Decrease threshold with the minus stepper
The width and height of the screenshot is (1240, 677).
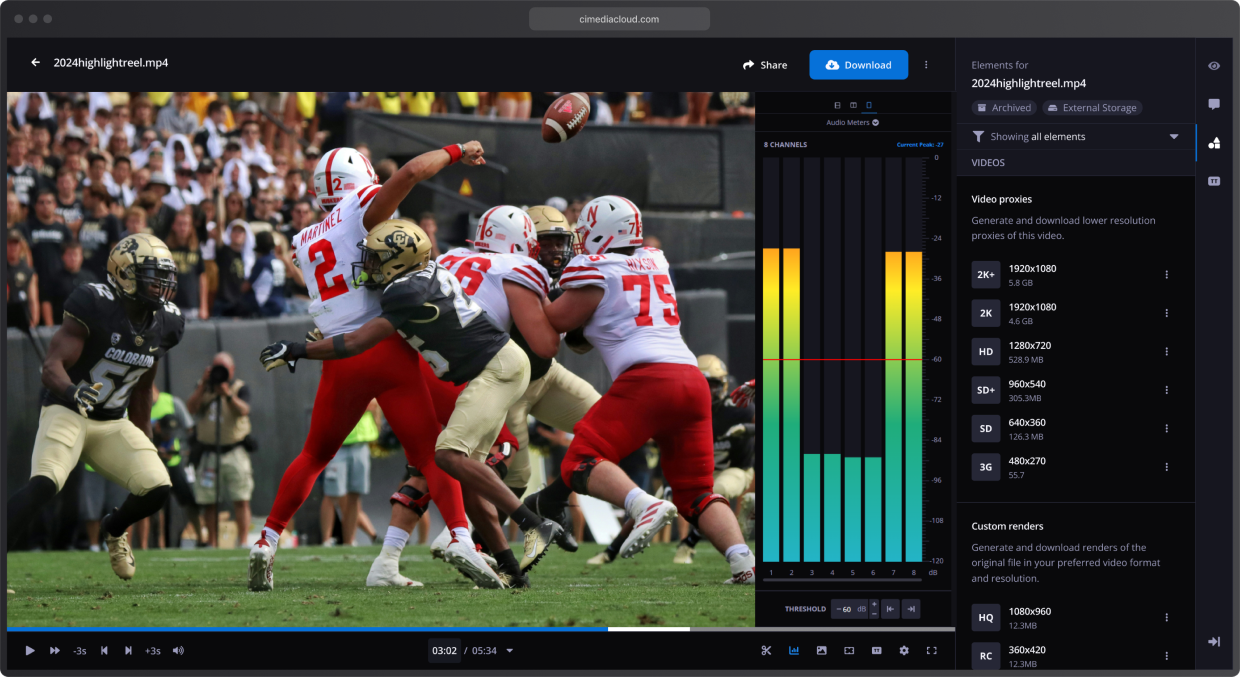(874, 614)
